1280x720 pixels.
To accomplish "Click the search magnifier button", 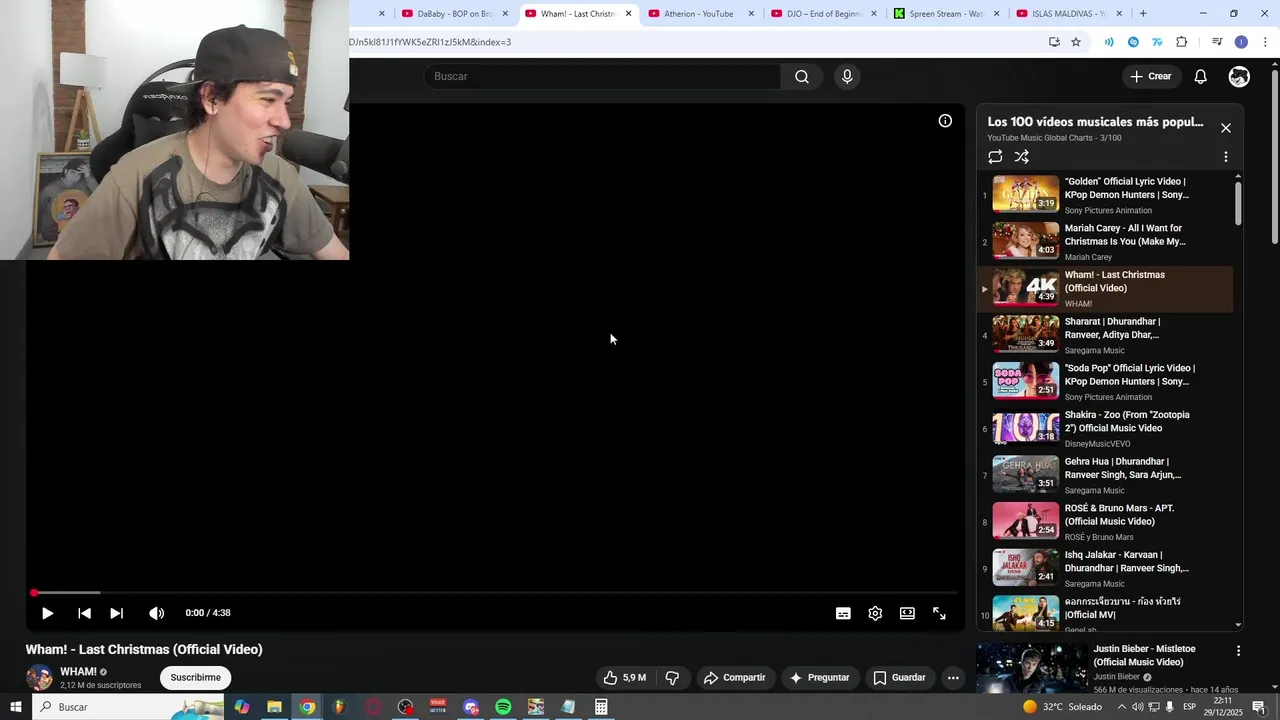I will pyautogui.click(x=802, y=76).
